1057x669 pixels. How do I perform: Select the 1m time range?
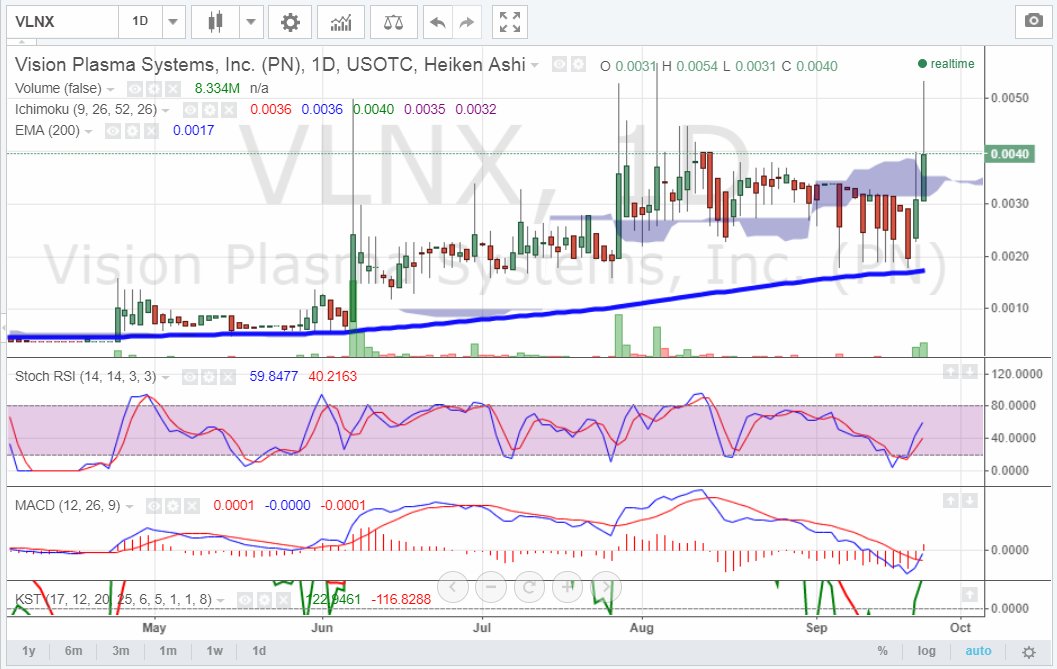[168, 651]
